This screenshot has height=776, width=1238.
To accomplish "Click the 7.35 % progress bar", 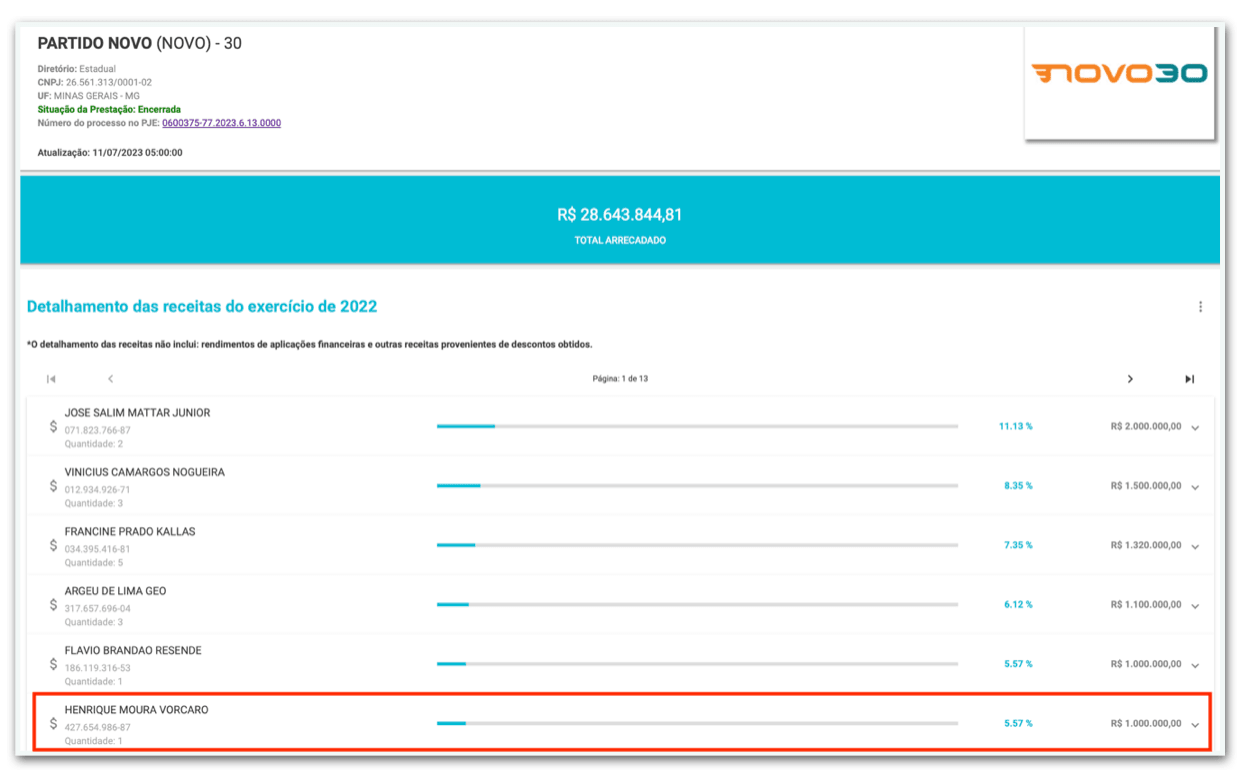I will click(x=697, y=545).
